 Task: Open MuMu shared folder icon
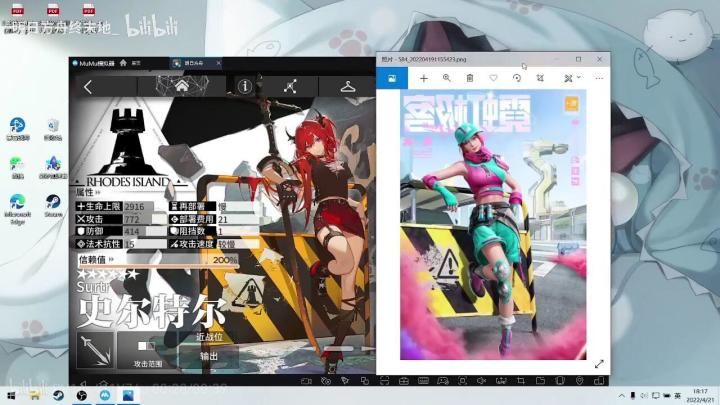[x=540, y=381]
